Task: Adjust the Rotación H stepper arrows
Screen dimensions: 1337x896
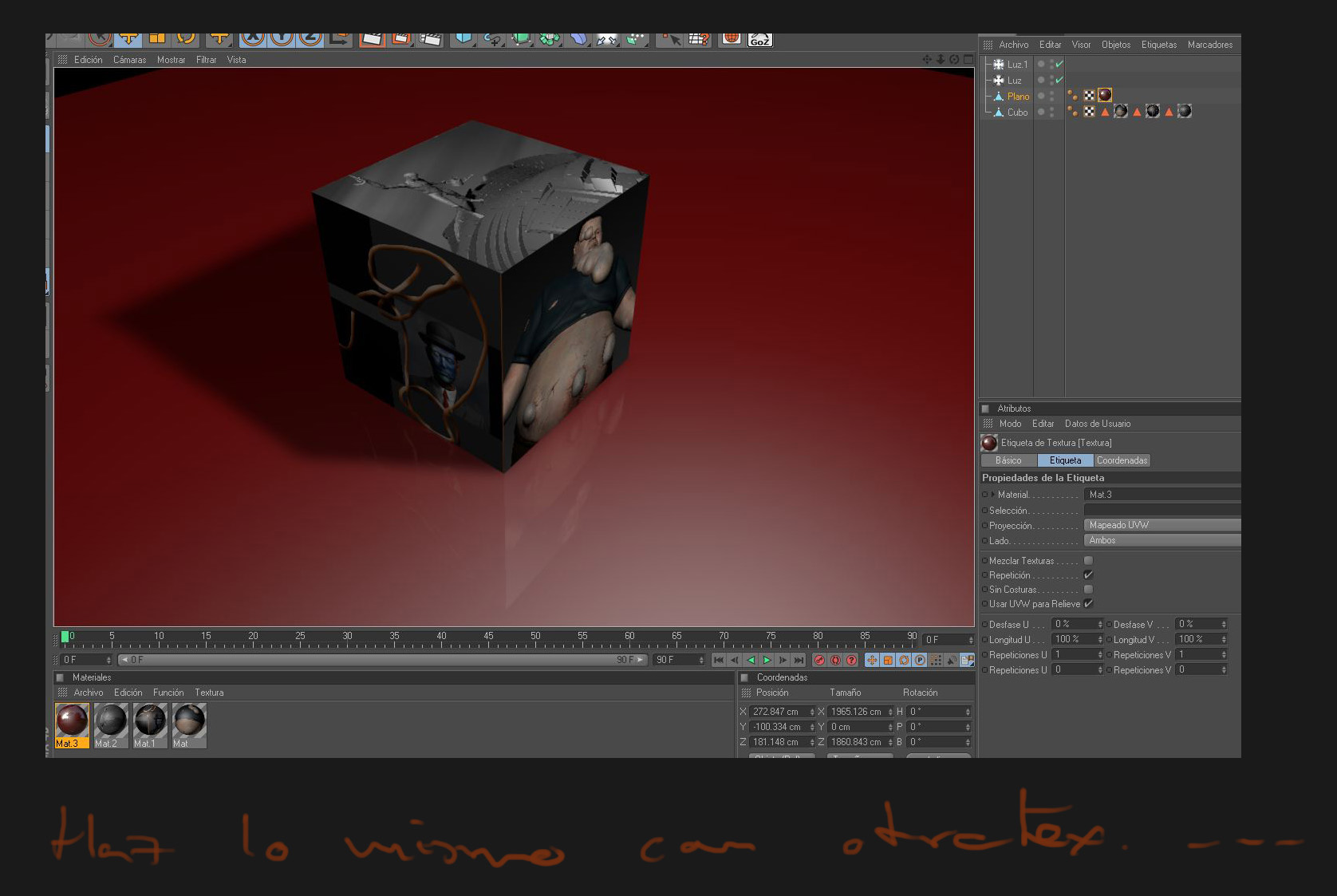Action: (x=968, y=712)
